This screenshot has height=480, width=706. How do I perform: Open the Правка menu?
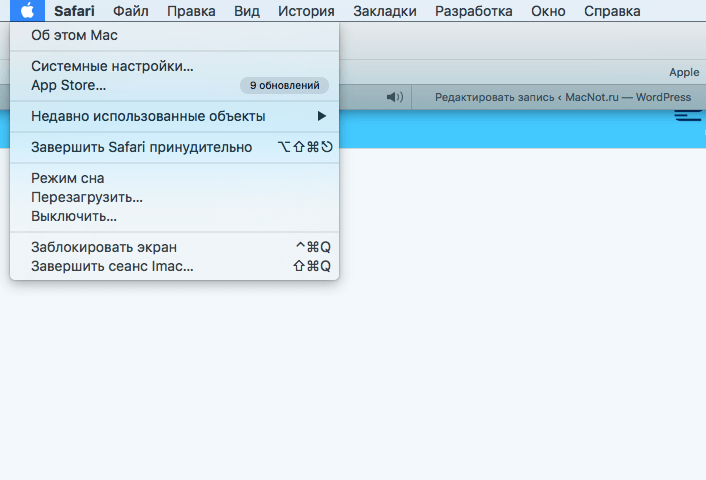coord(191,11)
